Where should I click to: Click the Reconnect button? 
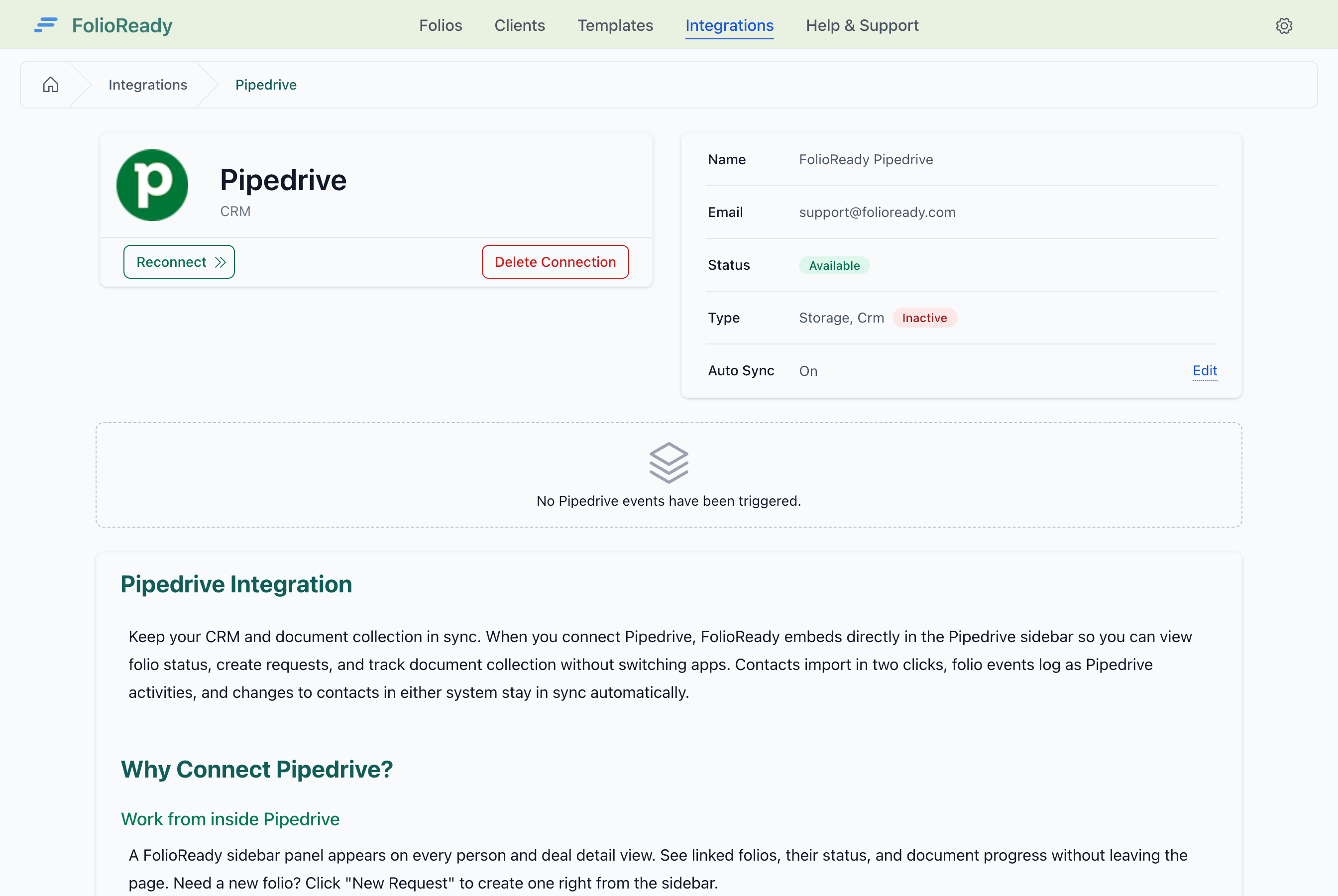179,262
